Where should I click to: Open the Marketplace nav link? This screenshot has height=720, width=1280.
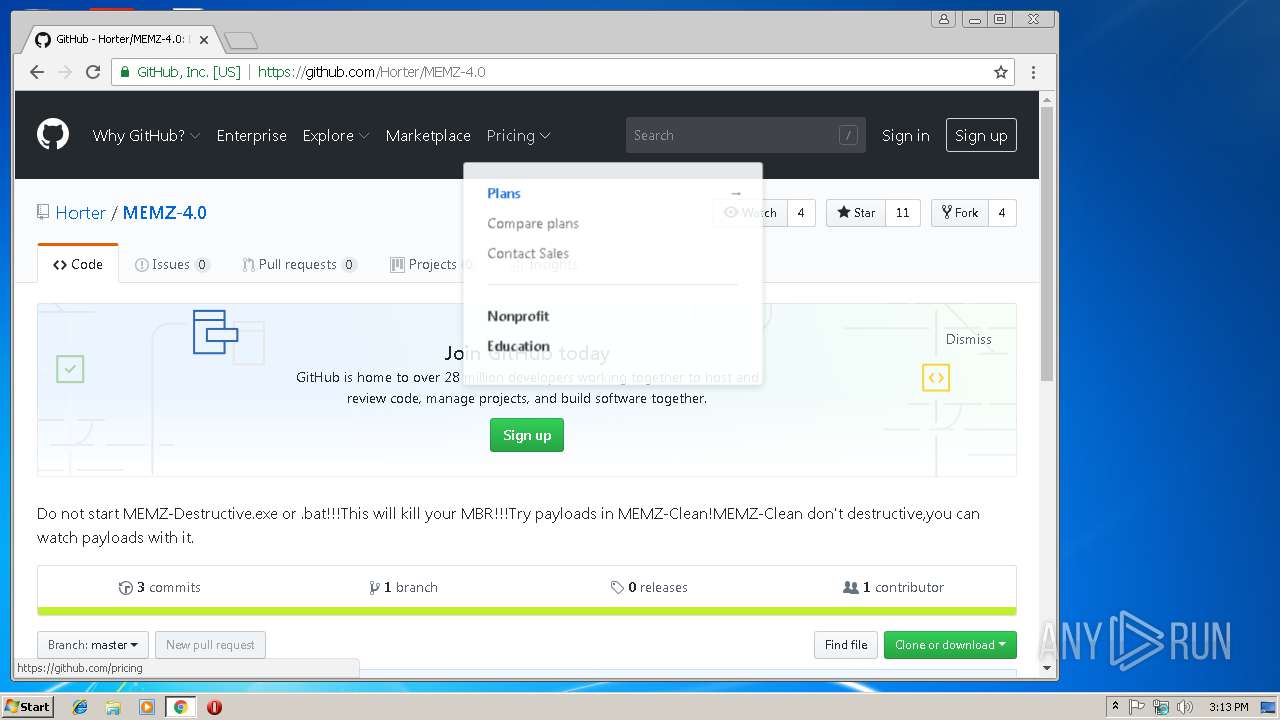(428, 136)
